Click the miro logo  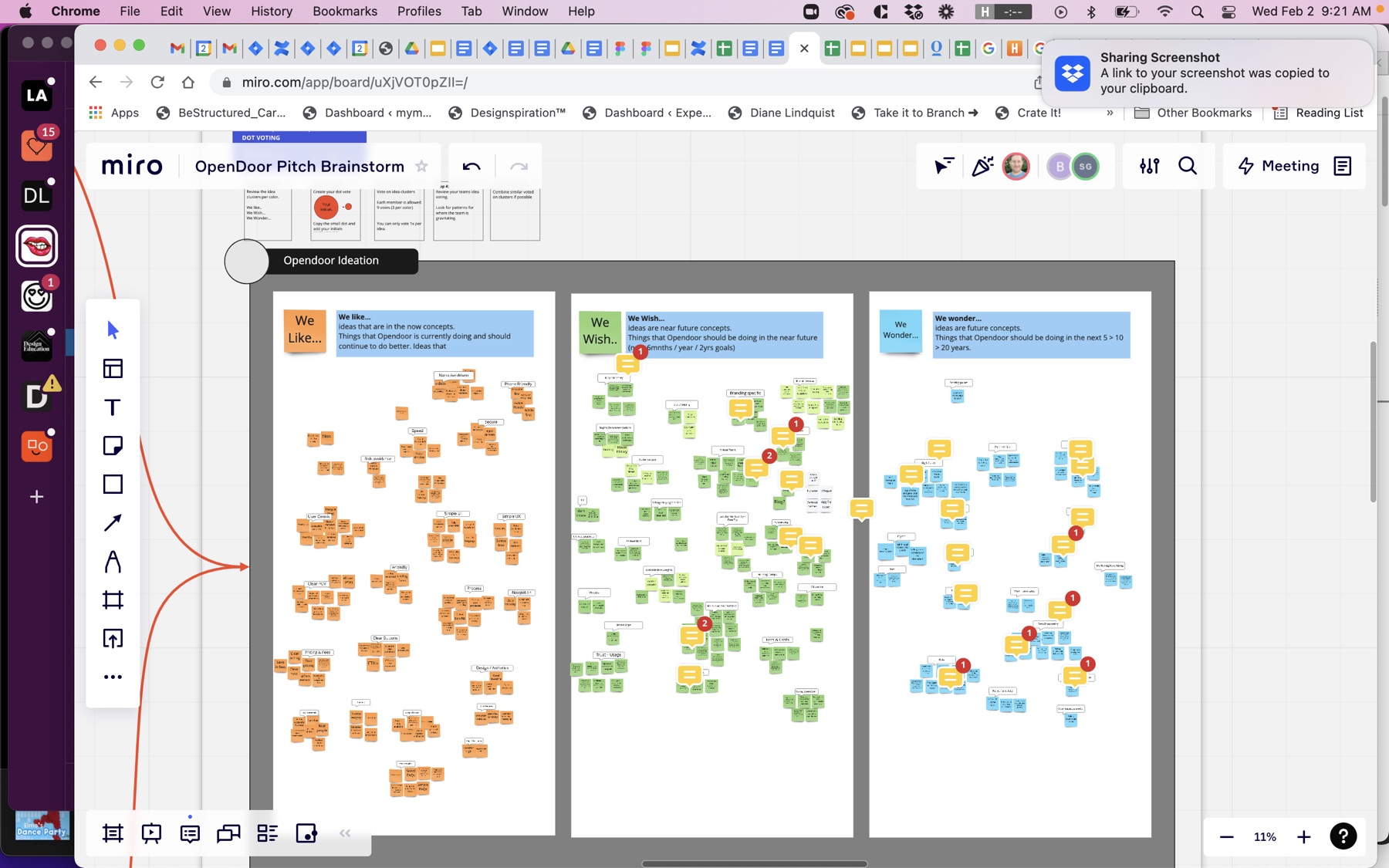(132, 166)
